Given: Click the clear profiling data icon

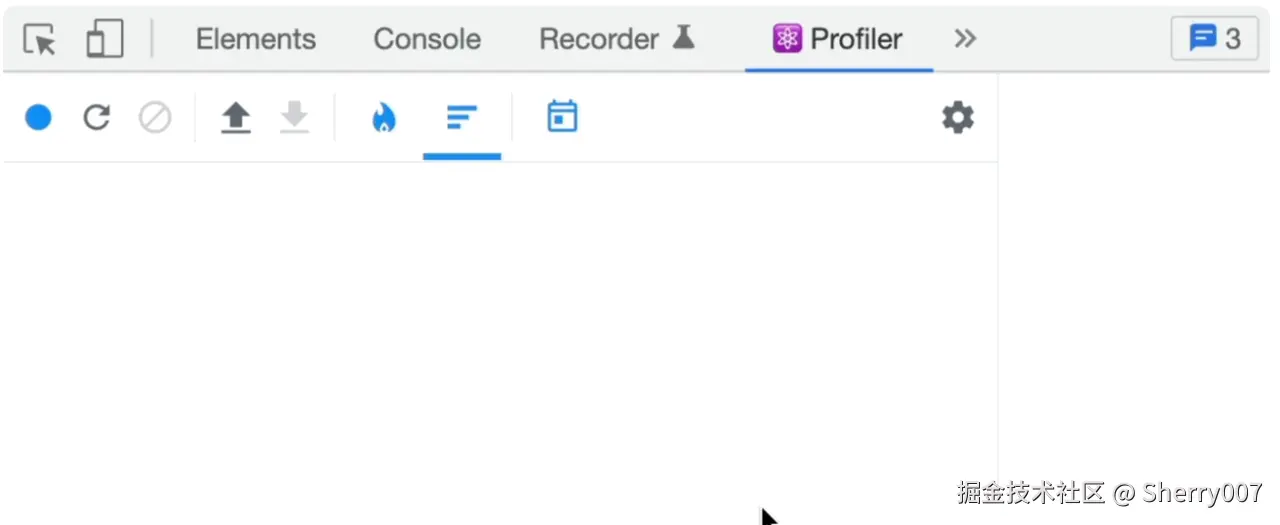Looking at the screenshot, I should click(x=155, y=118).
